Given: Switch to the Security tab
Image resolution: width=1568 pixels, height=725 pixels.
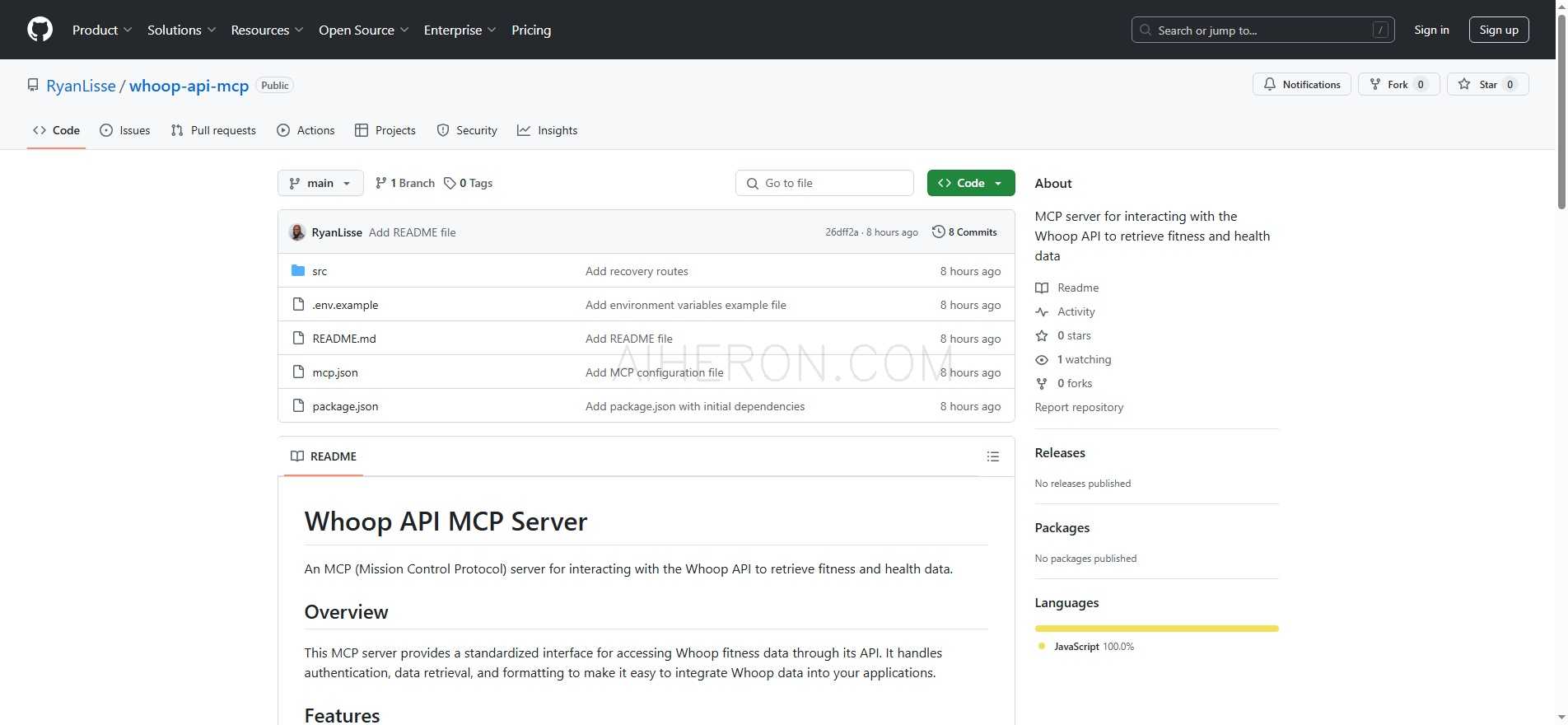Looking at the screenshot, I should click(x=467, y=130).
